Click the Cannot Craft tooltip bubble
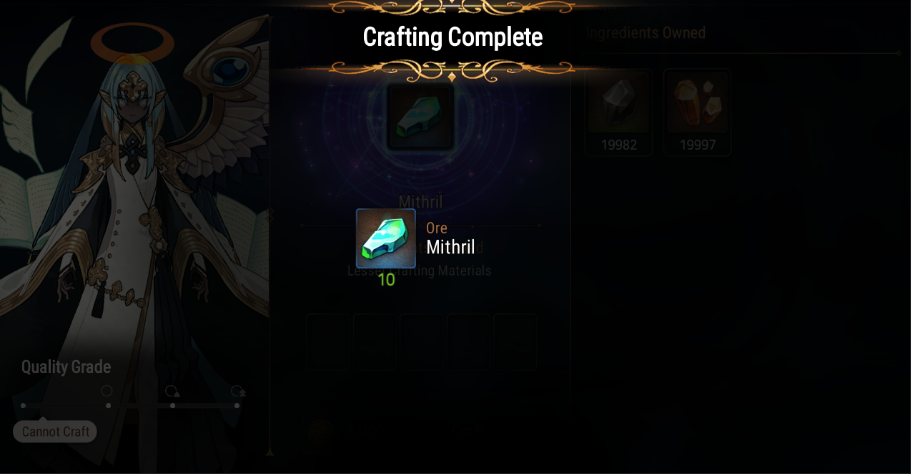The height and width of the screenshot is (474, 911). point(55,431)
